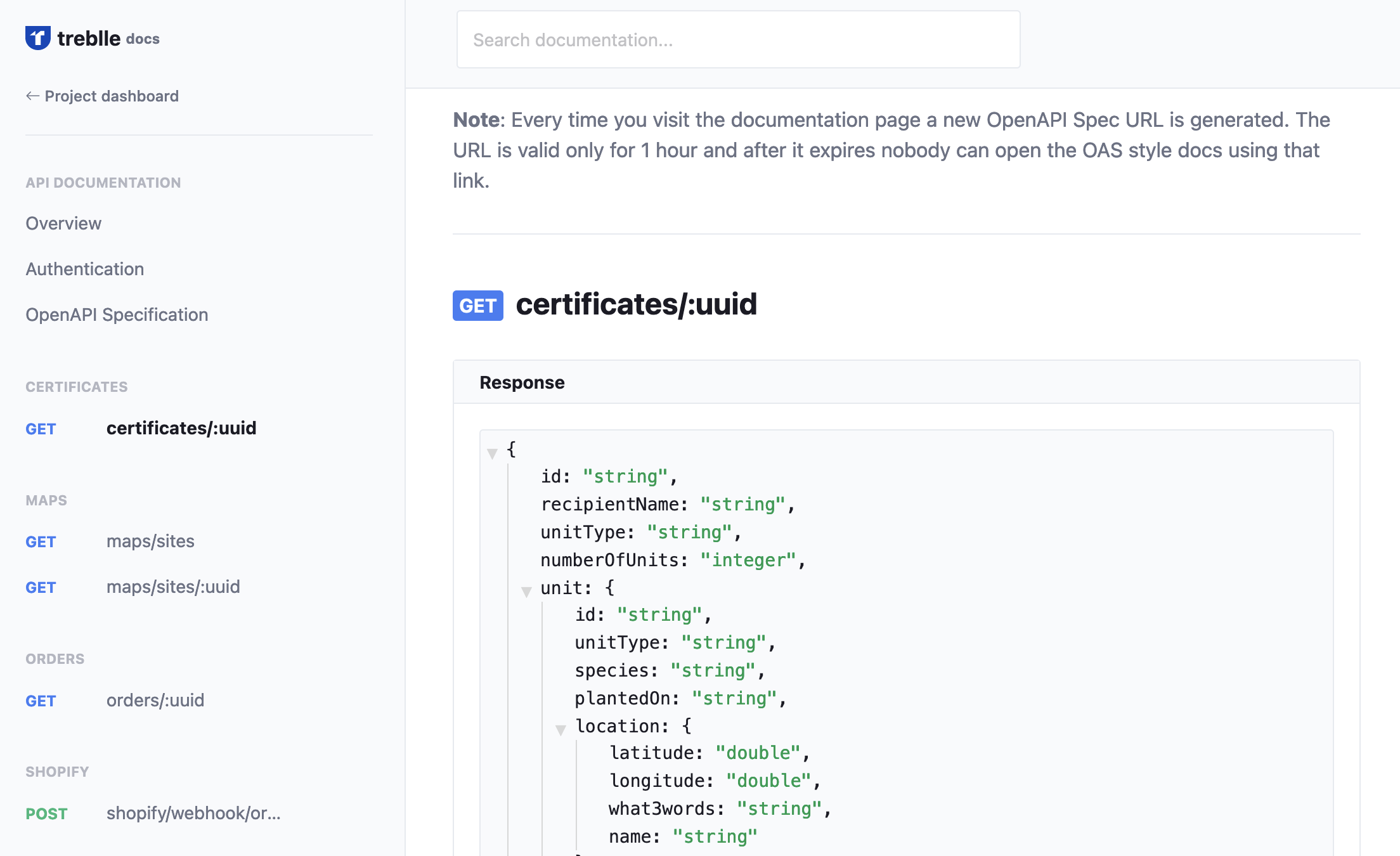This screenshot has width=1400, height=856.
Task: Click the latitude: "double" line
Action: click(x=710, y=753)
